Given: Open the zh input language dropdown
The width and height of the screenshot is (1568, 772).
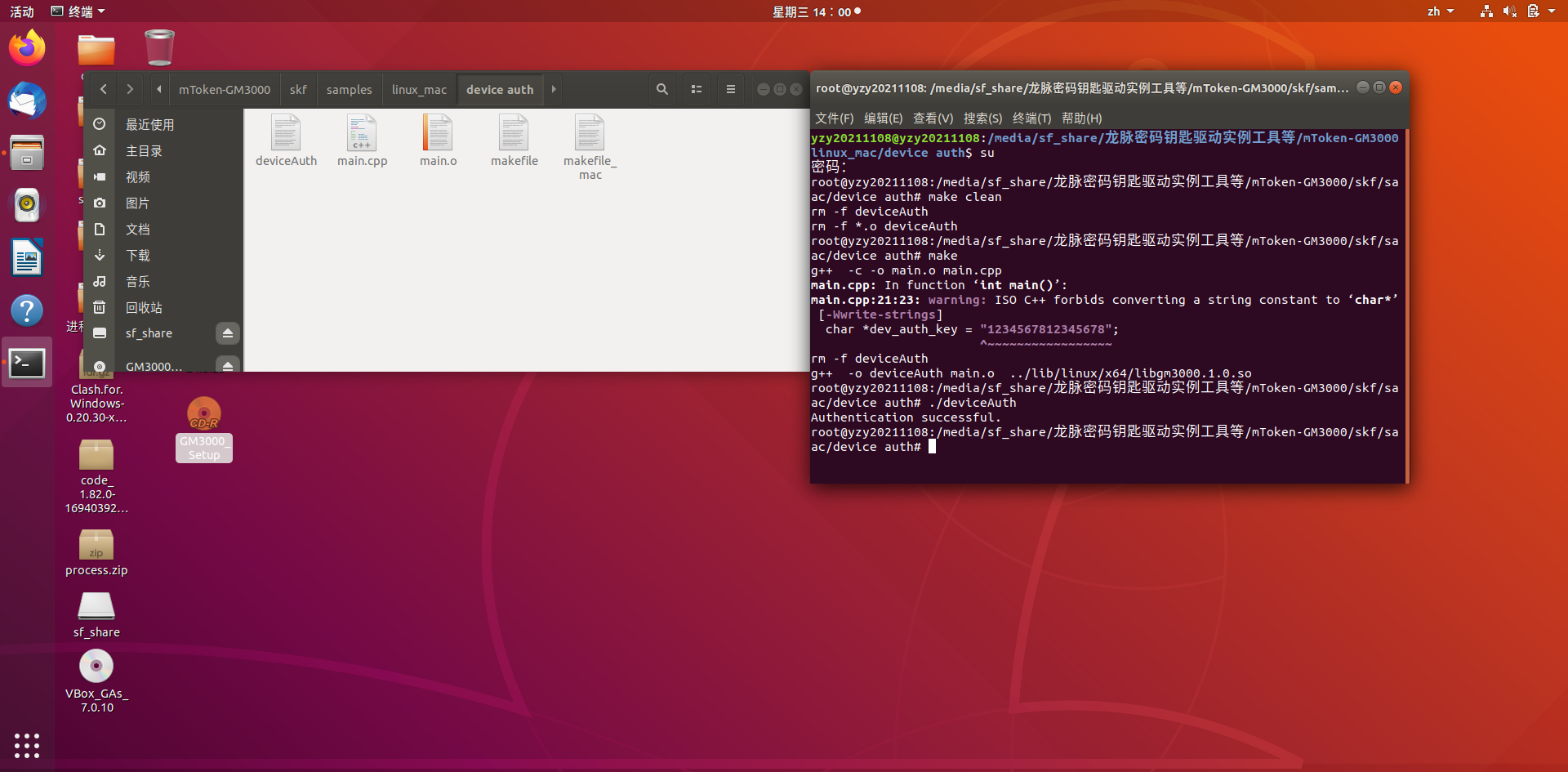Looking at the screenshot, I should point(1441,11).
